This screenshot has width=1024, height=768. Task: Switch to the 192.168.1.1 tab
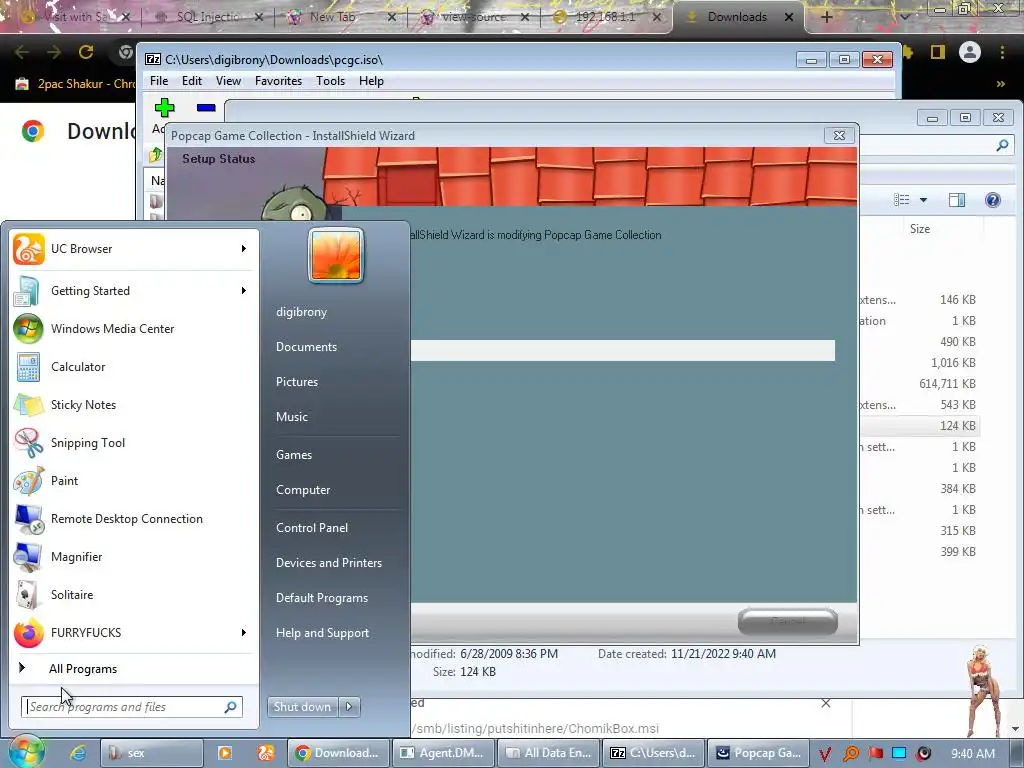[x=605, y=17]
